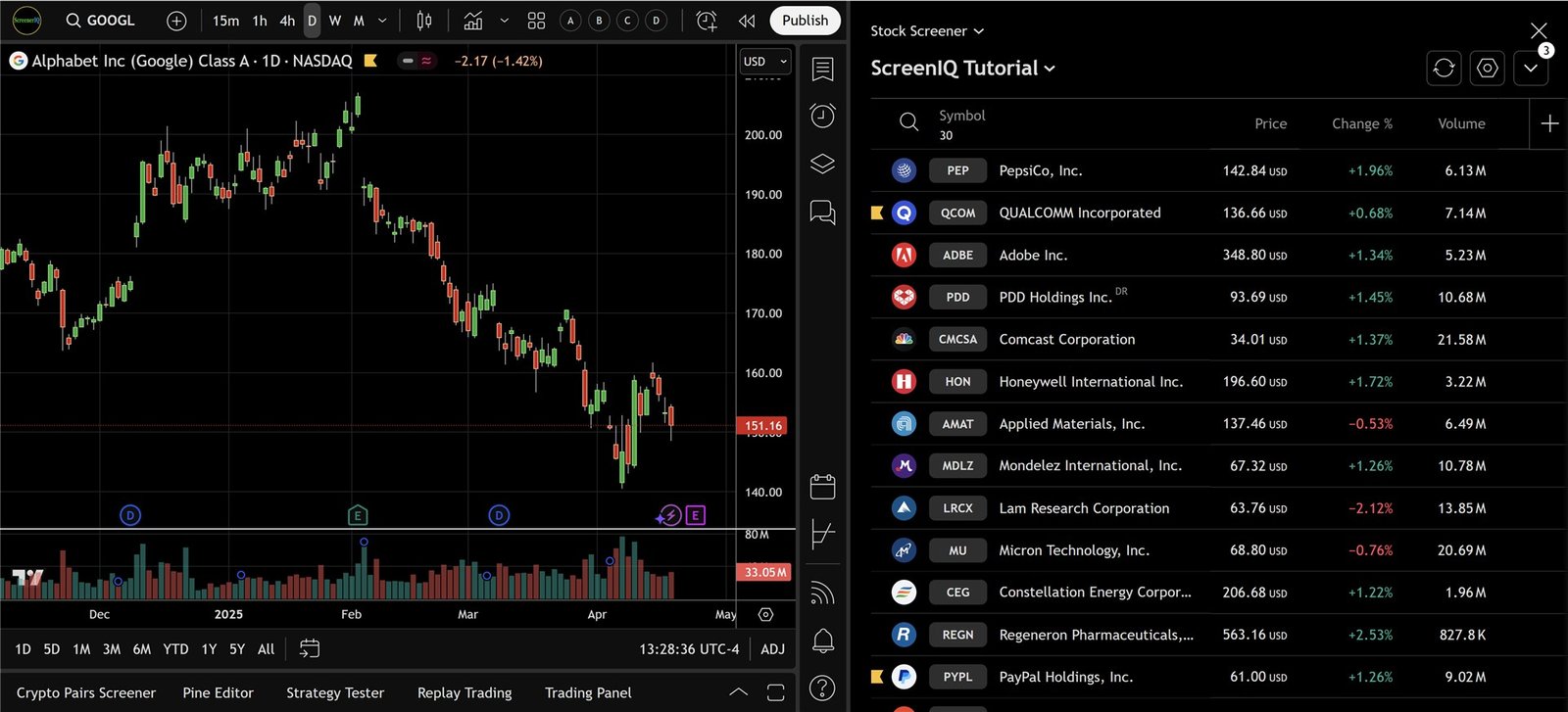Expand the filters chevron with badge 3
Image resolution: width=1568 pixels, height=712 pixels.
point(1531,69)
